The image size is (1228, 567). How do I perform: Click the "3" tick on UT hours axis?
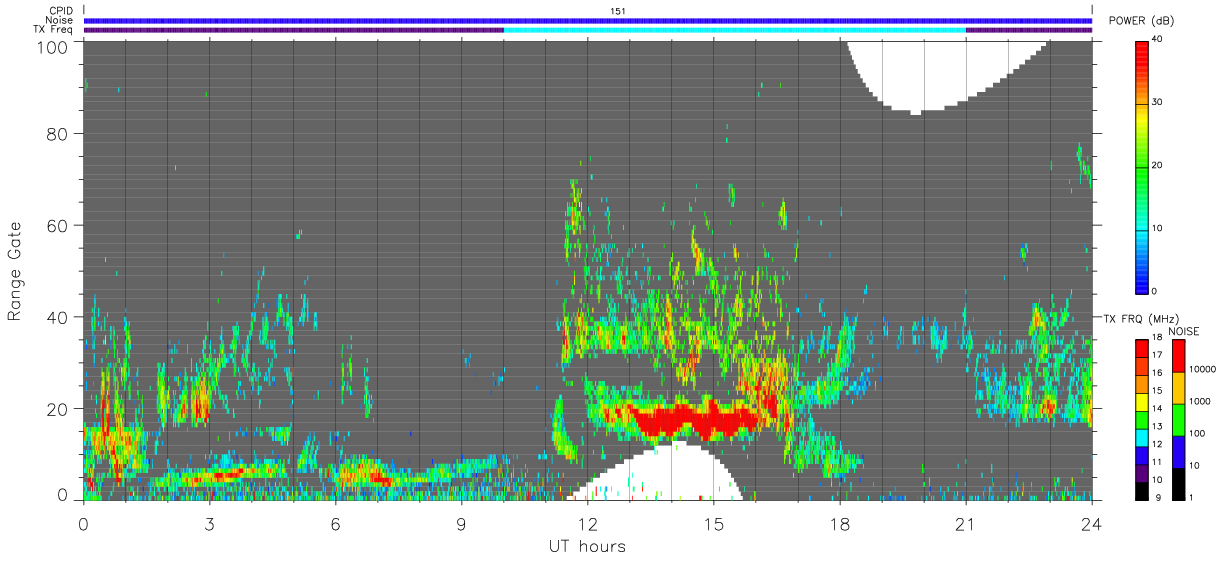[x=209, y=523]
